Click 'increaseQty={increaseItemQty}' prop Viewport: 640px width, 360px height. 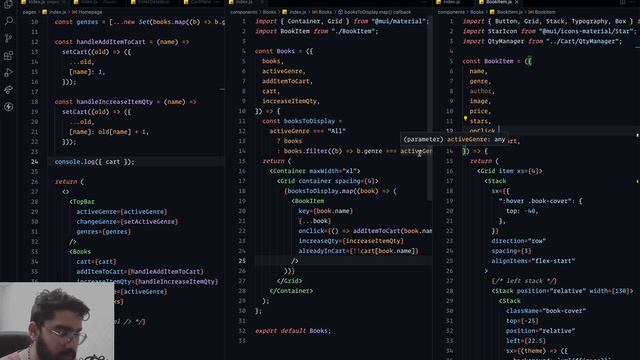click(351, 241)
